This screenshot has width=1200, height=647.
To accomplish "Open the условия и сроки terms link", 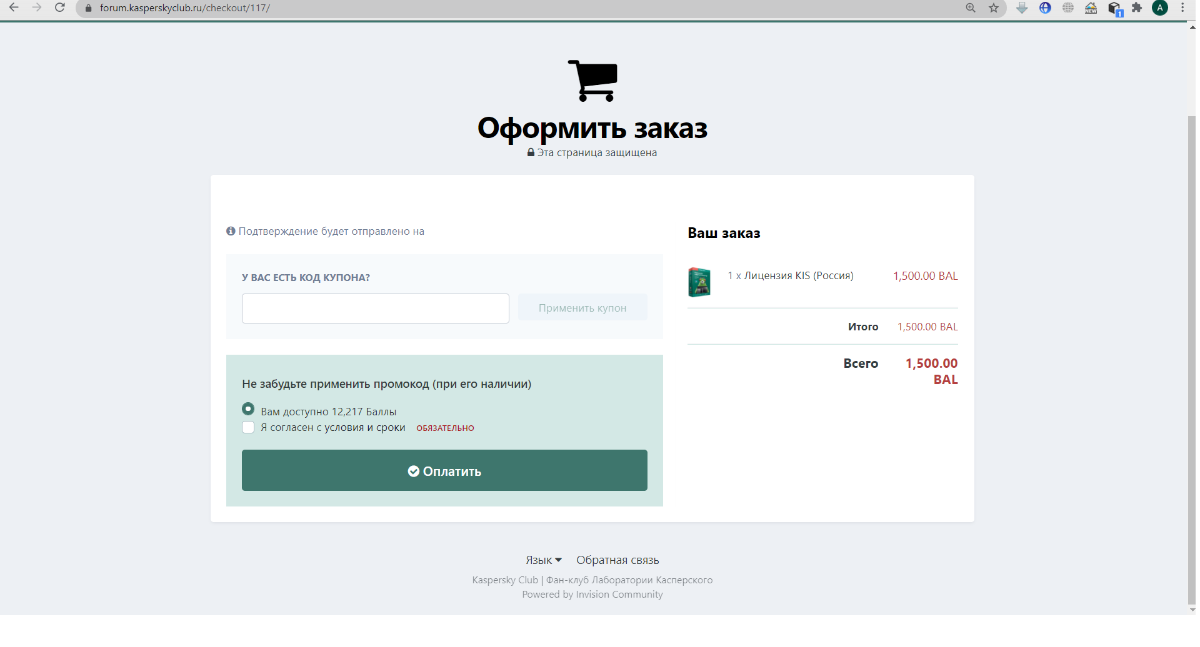I will [x=364, y=427].
